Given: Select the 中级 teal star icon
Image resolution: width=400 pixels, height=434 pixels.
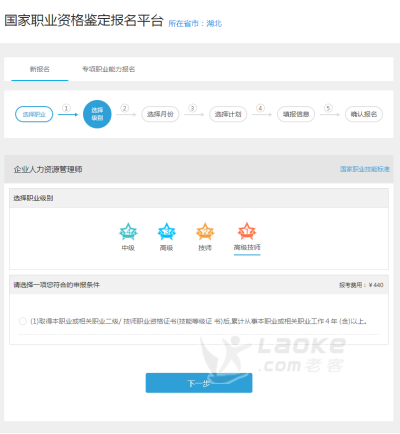Looking at the screenshot, I should coord(128,231).
